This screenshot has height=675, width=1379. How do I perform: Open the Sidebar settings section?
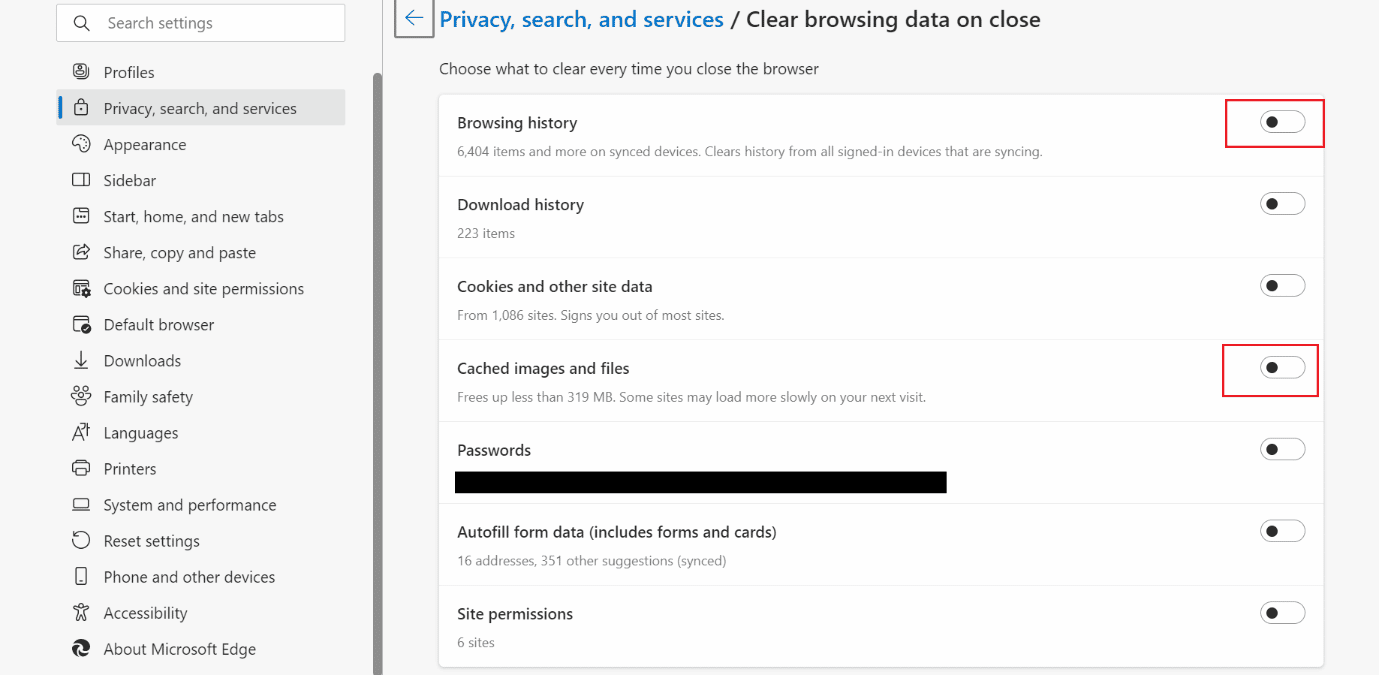tap(201, 180)
